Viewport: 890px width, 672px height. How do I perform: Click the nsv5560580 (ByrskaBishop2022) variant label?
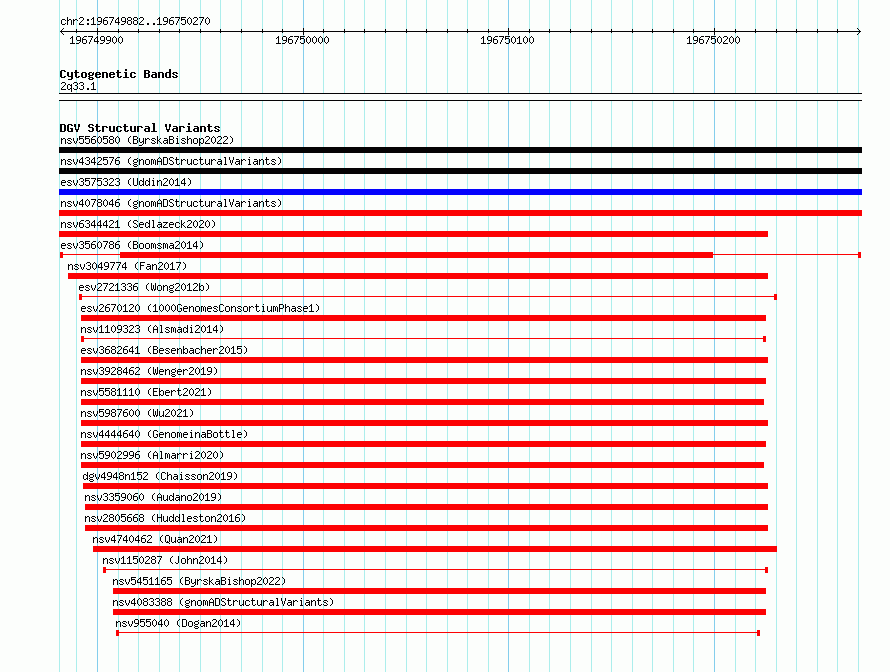coord(147,140)
